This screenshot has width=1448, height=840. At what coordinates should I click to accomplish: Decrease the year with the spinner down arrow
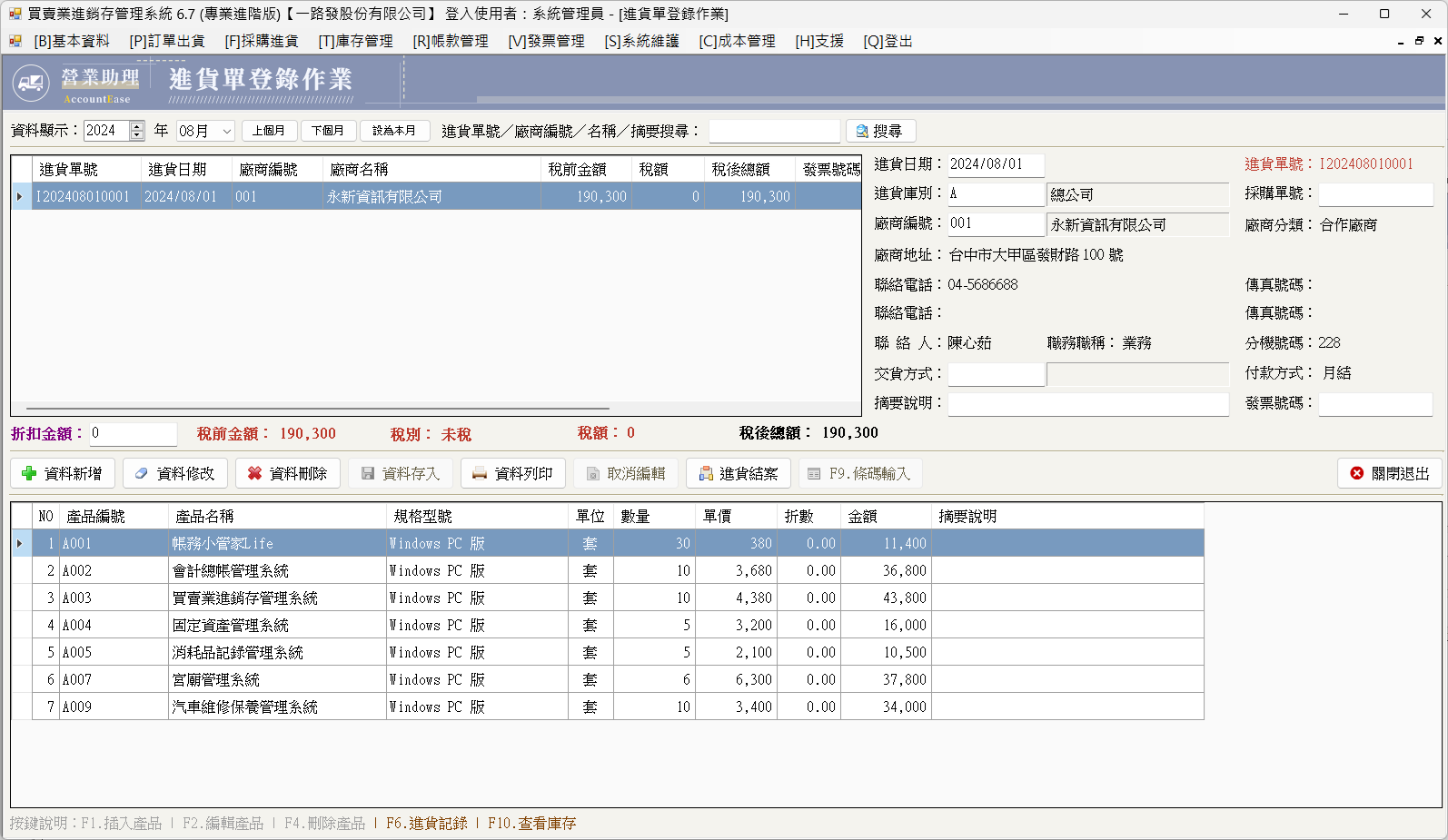(x=137, y=135)
